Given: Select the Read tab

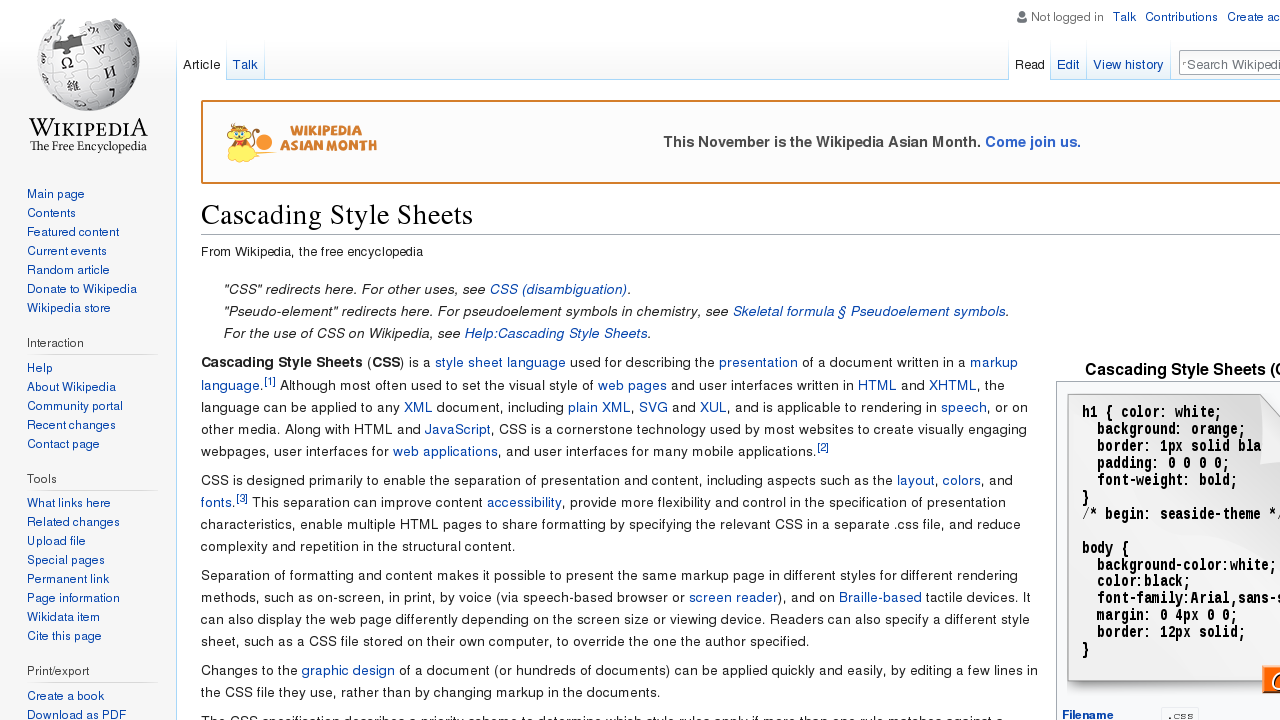Looking at the screenshot, I should [1030, 64].
